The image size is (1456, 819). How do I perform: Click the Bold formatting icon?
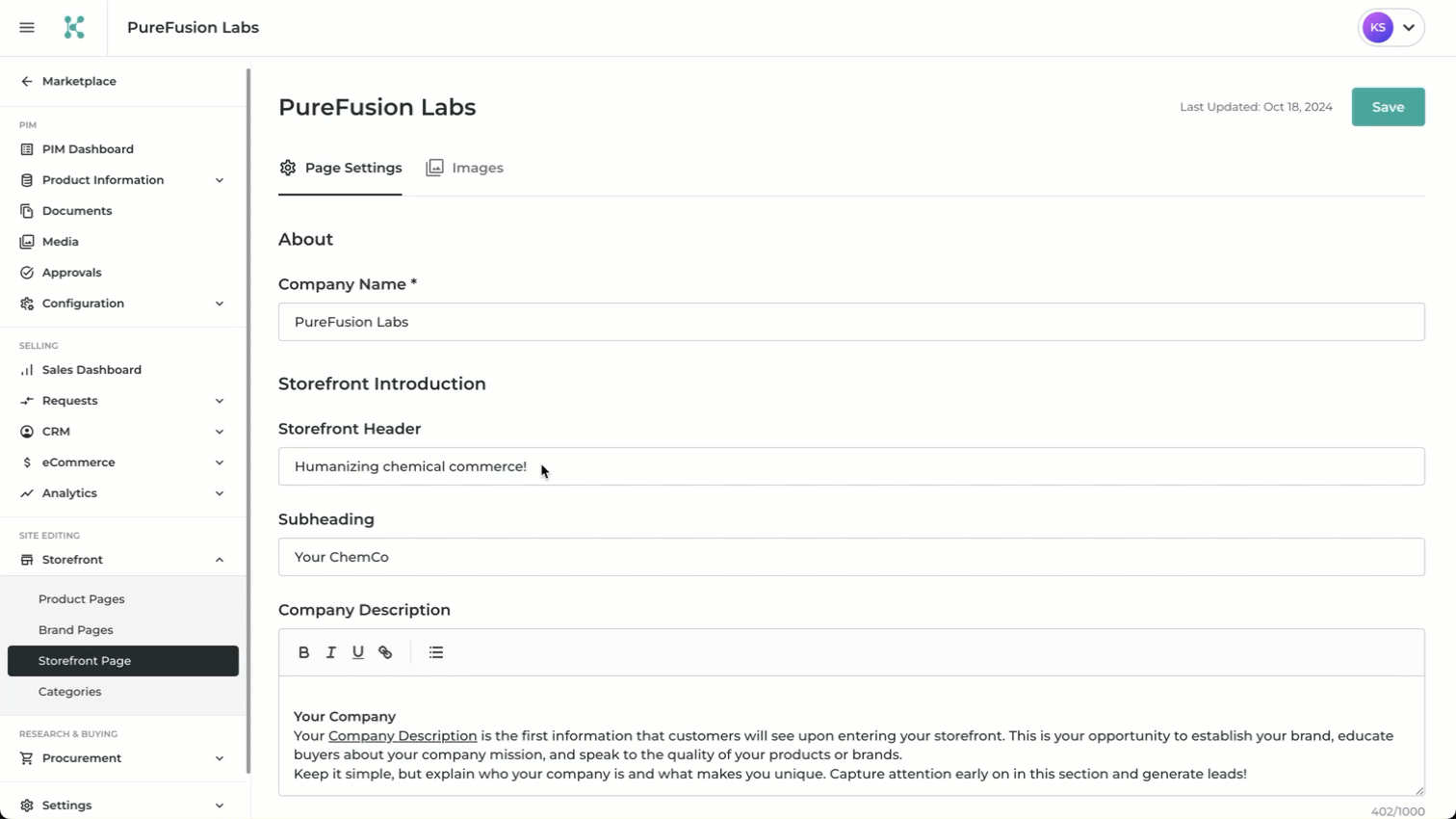click(x=303, y=652)
